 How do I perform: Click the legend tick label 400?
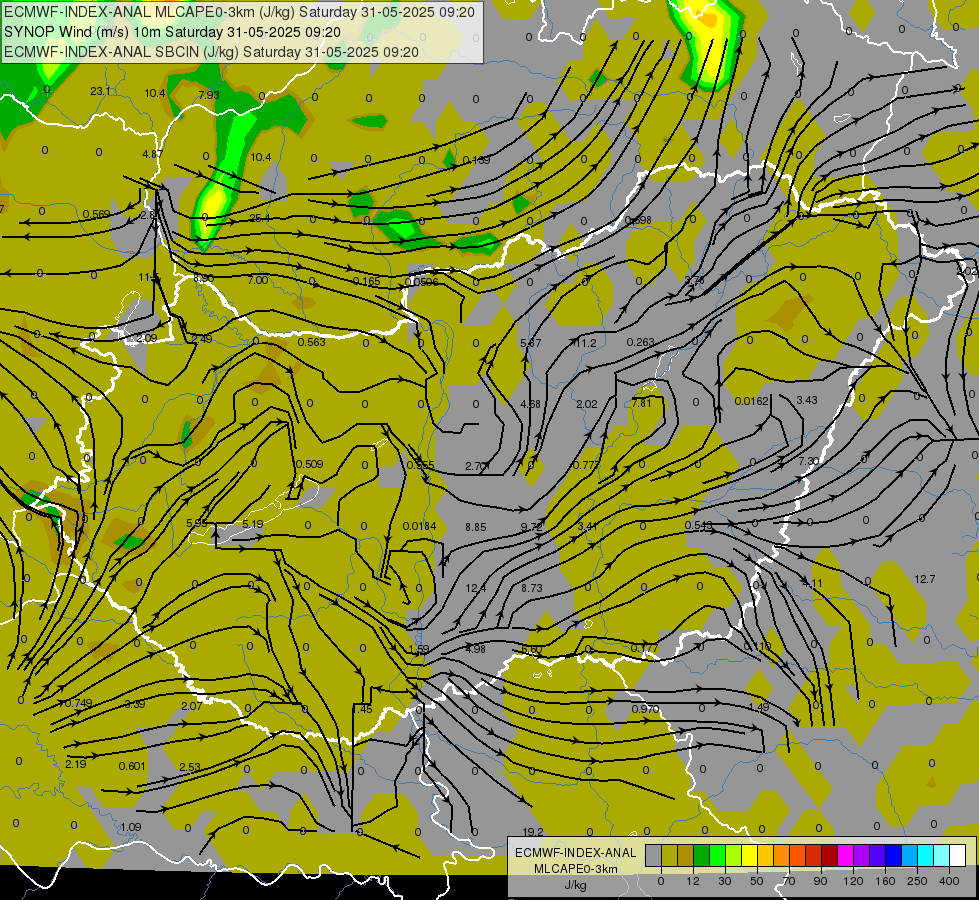click(949, 881)
